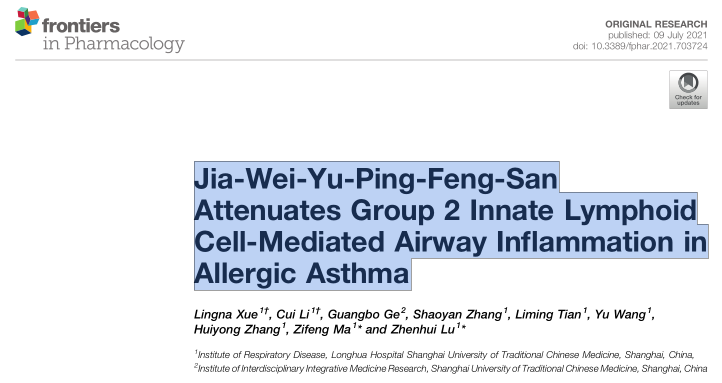Click author name Zhenhui Lu
Image resolution: width=722 pixels, height=383 pixels.
point(423,330)
